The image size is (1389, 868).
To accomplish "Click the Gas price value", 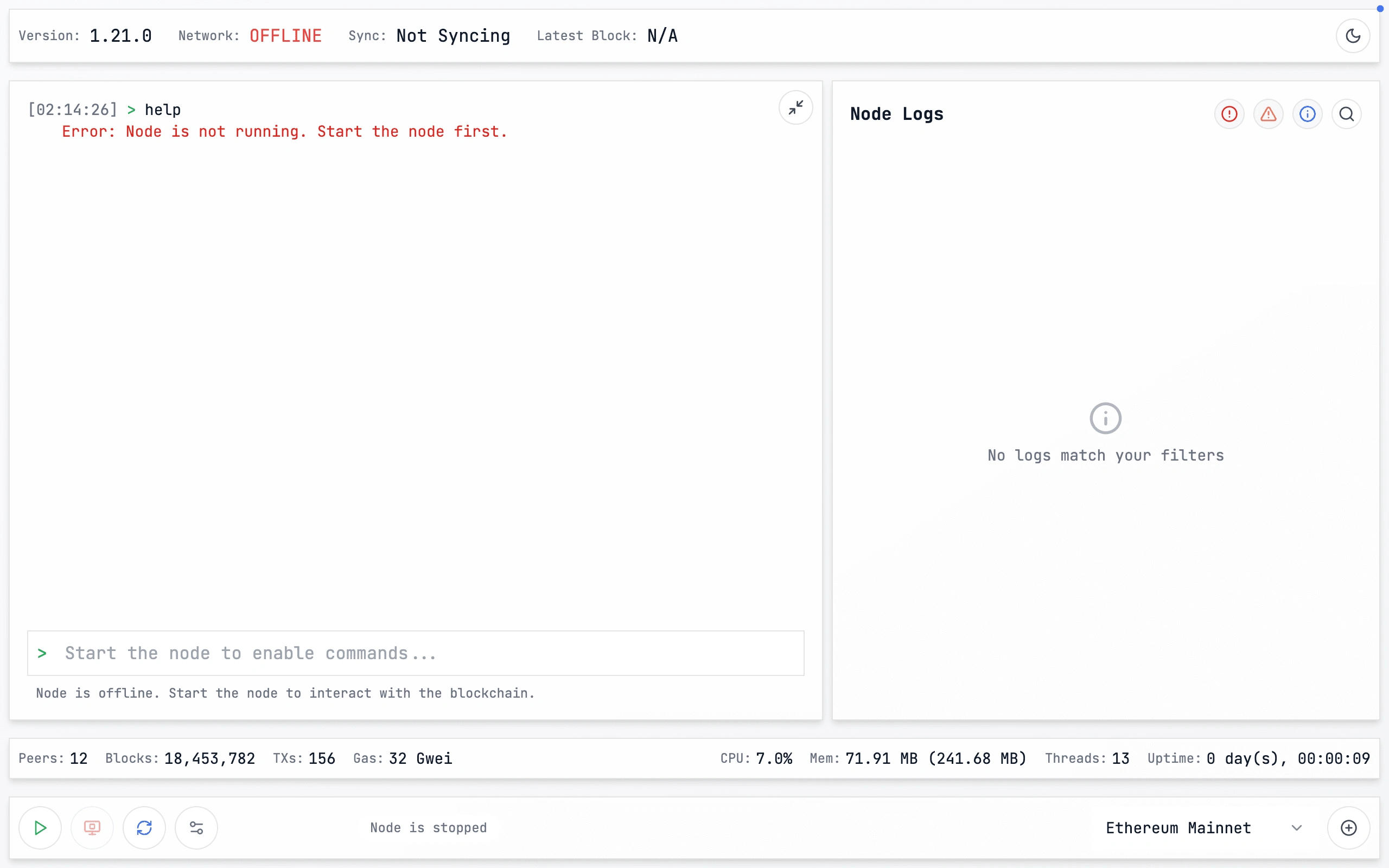I will click(x=420, y=758).
